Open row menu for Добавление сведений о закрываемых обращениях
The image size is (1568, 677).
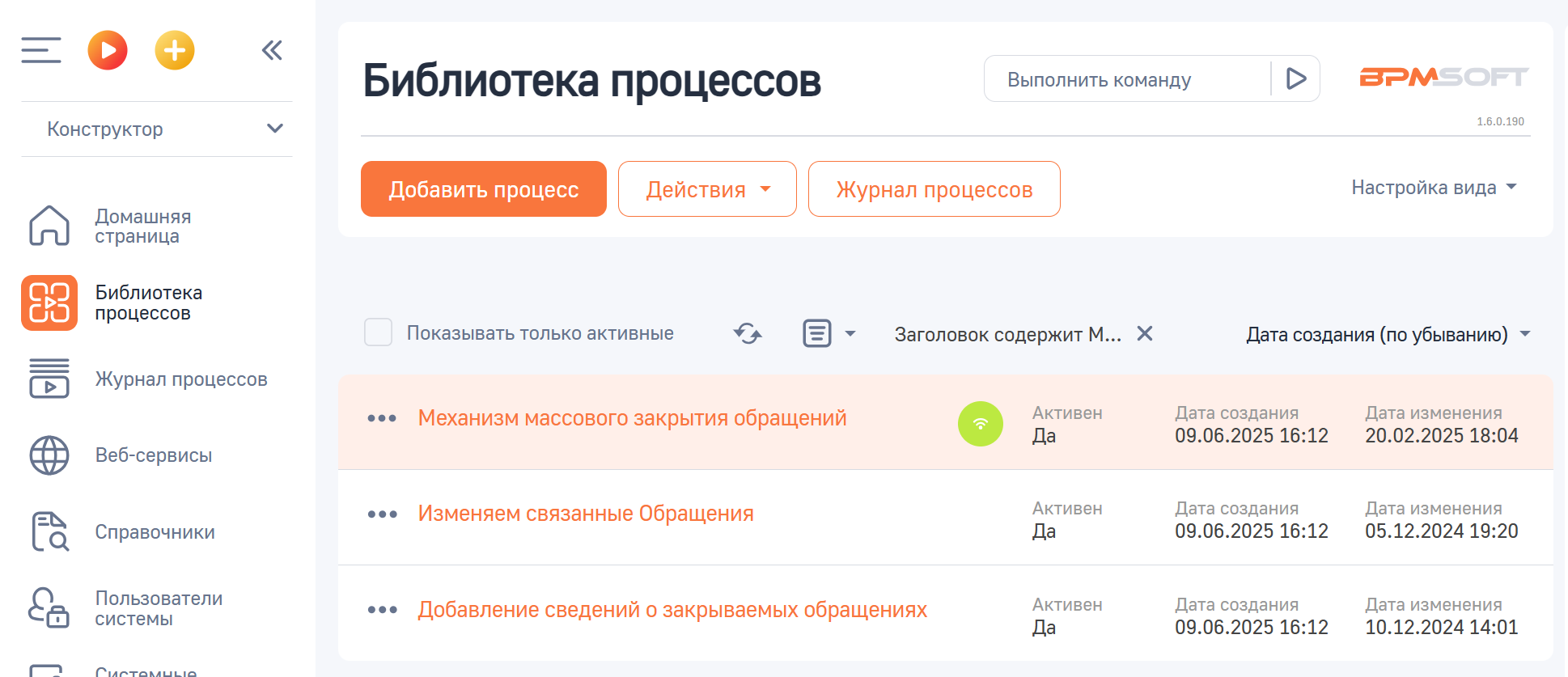[382, 610]
